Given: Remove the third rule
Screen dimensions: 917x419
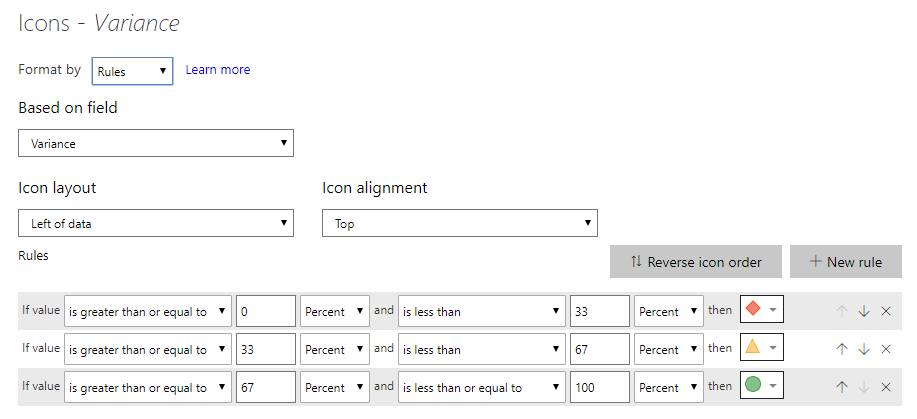Looking at the screenshot, I should pos(886,387).
